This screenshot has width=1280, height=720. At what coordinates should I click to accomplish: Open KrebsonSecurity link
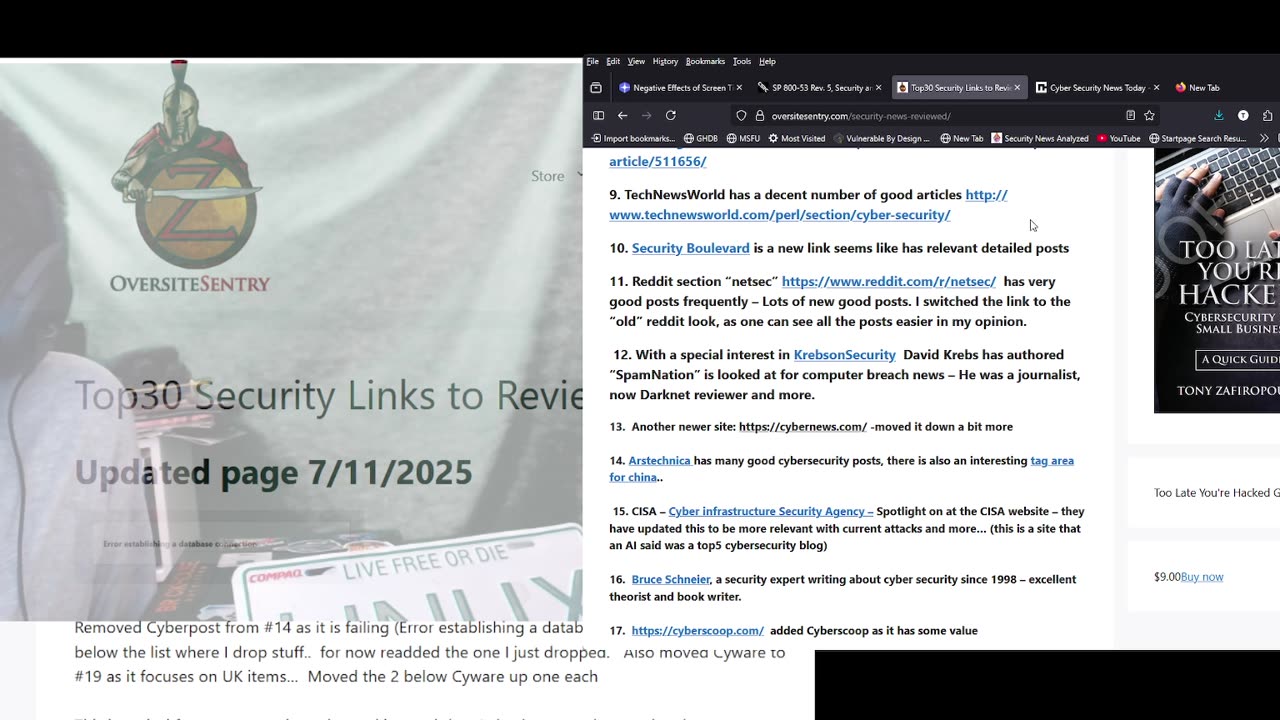[x=845, y=355]
